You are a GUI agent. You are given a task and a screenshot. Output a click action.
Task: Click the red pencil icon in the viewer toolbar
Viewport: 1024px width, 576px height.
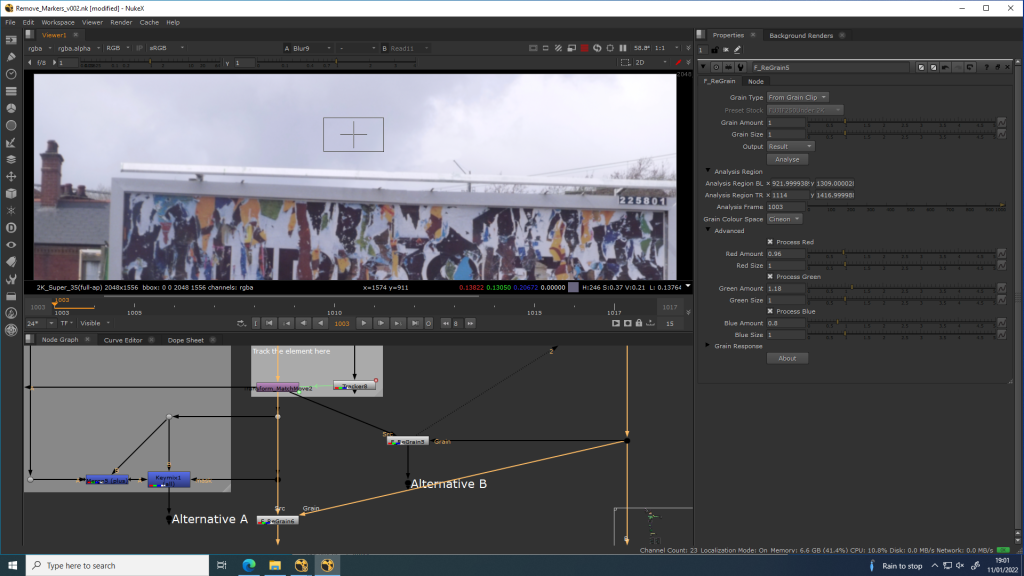[678, 63]
